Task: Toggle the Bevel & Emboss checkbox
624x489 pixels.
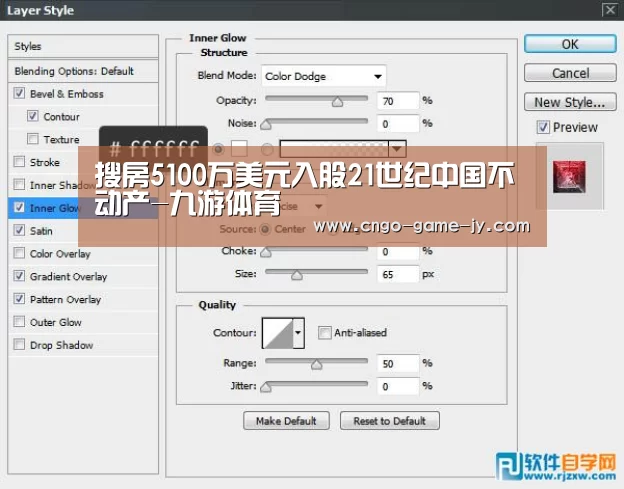Action: (19, 93)
